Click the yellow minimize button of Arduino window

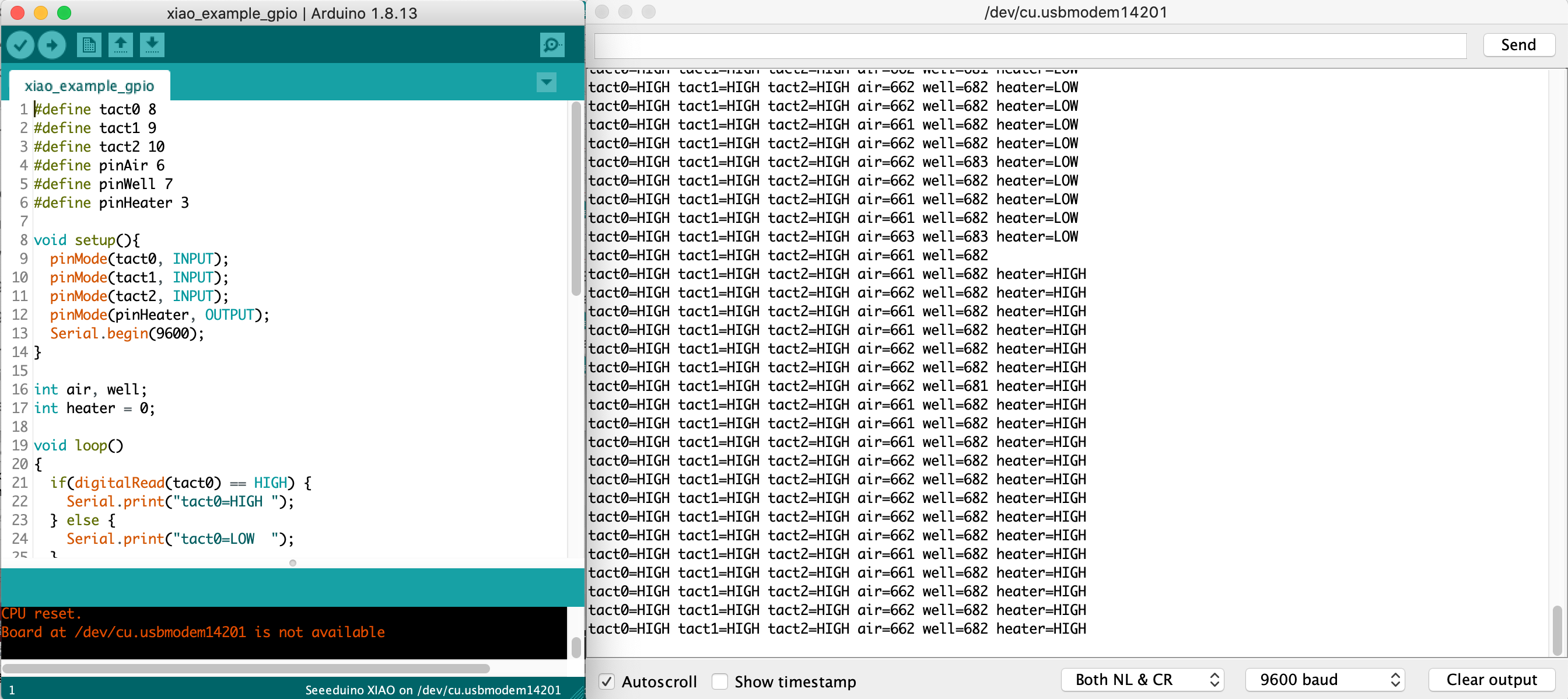pyautogui.click(x=41, y=13)
